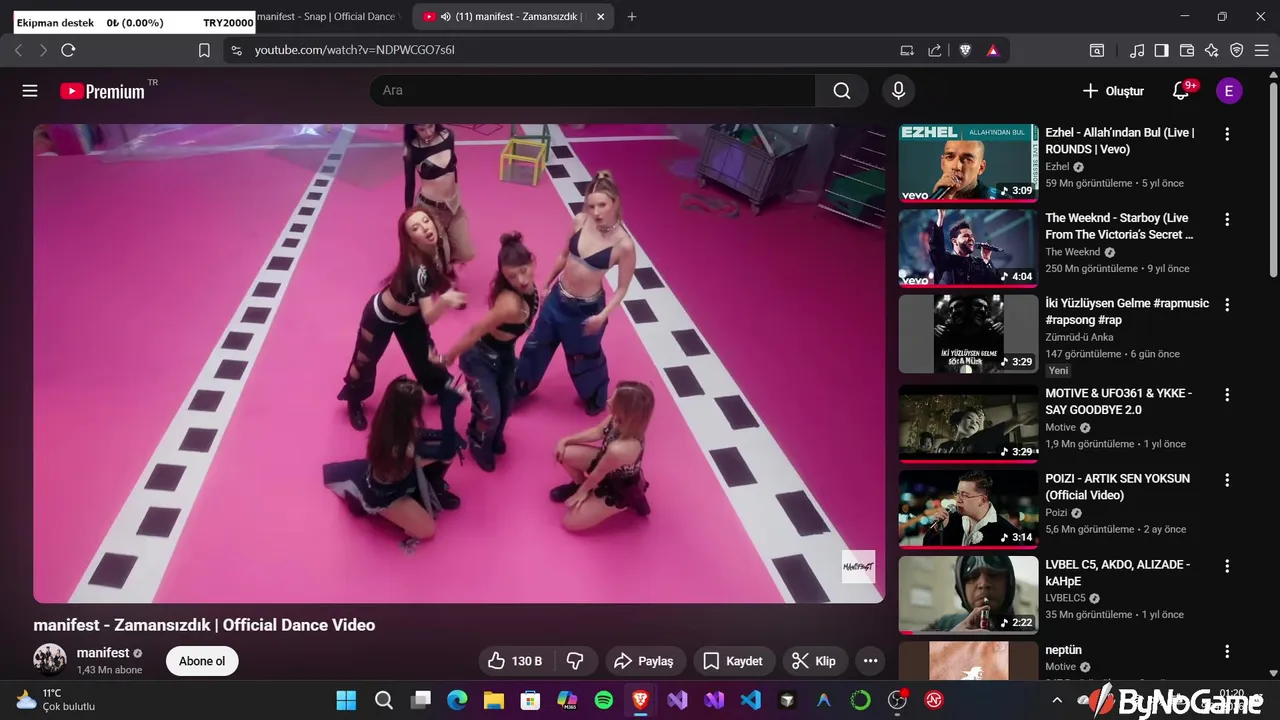
Task: Save video with the Kaydet button
Action: (x=733, y=661)
